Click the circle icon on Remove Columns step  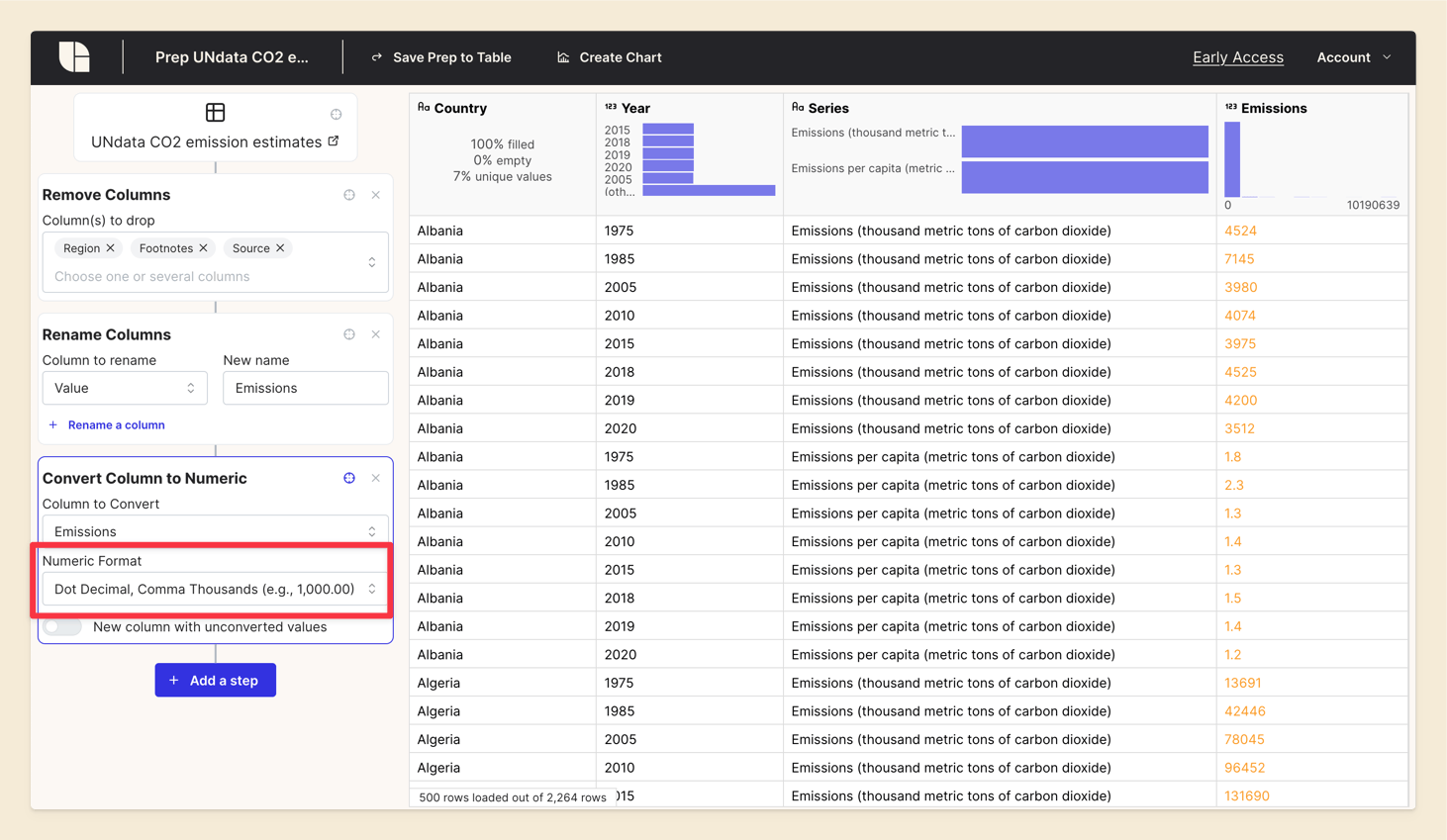point(349,195)
